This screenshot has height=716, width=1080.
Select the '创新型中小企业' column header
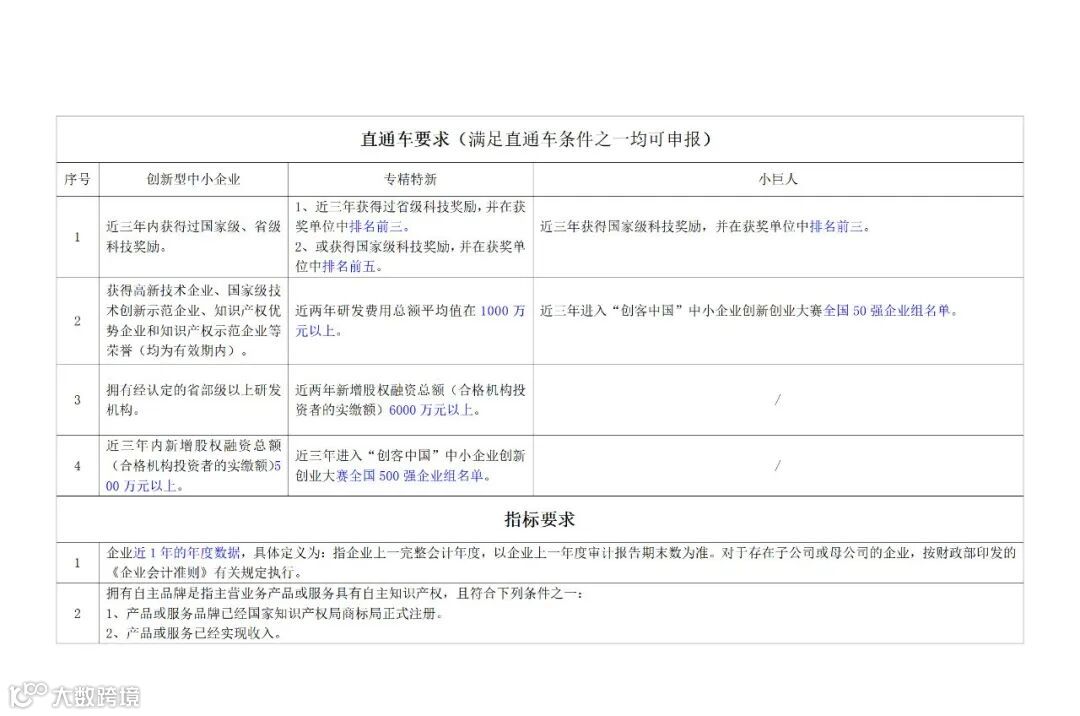[x=194, y=180]
